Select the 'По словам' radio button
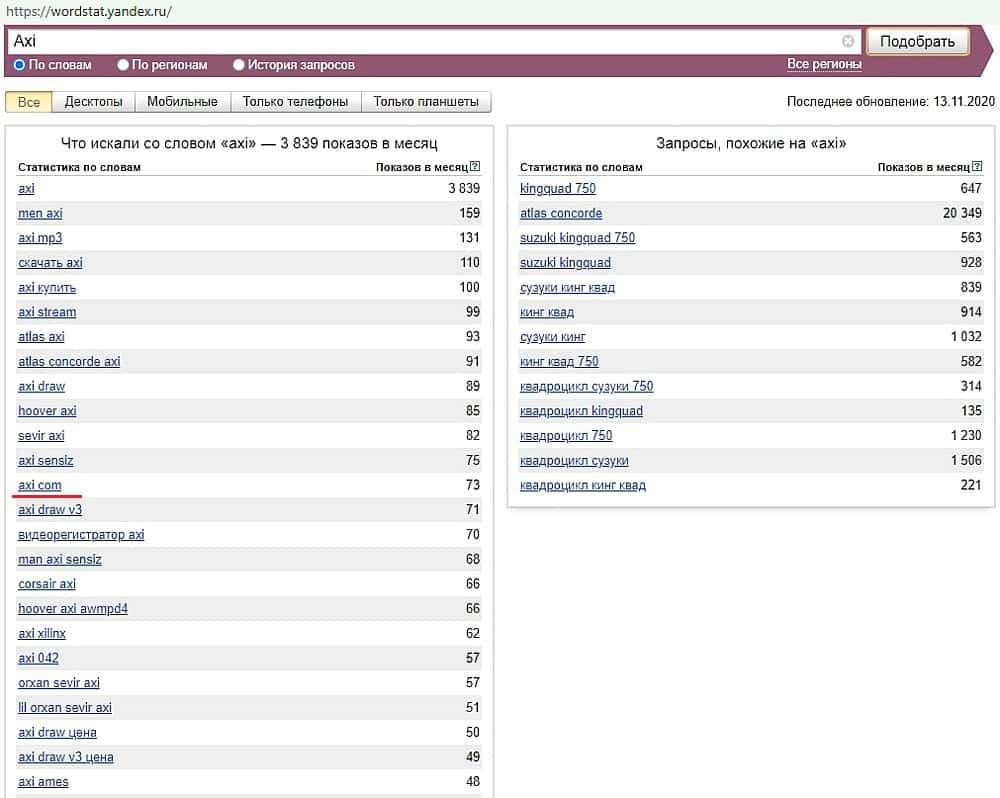Screen dimensions: 1000x798 20,65
